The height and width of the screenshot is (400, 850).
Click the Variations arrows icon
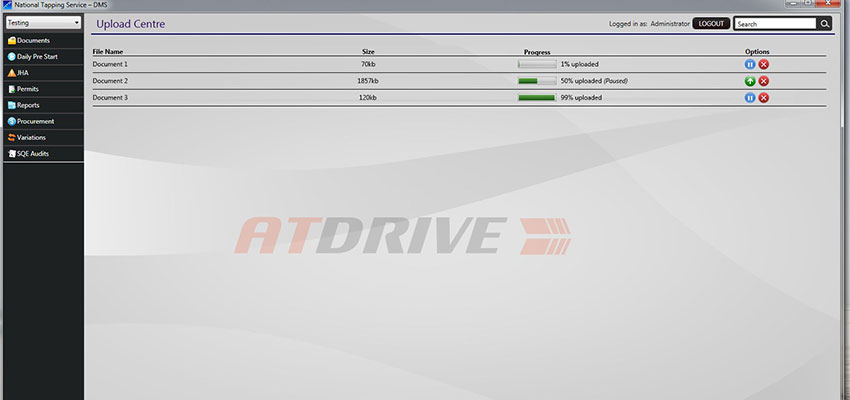[x=11, y=138]
